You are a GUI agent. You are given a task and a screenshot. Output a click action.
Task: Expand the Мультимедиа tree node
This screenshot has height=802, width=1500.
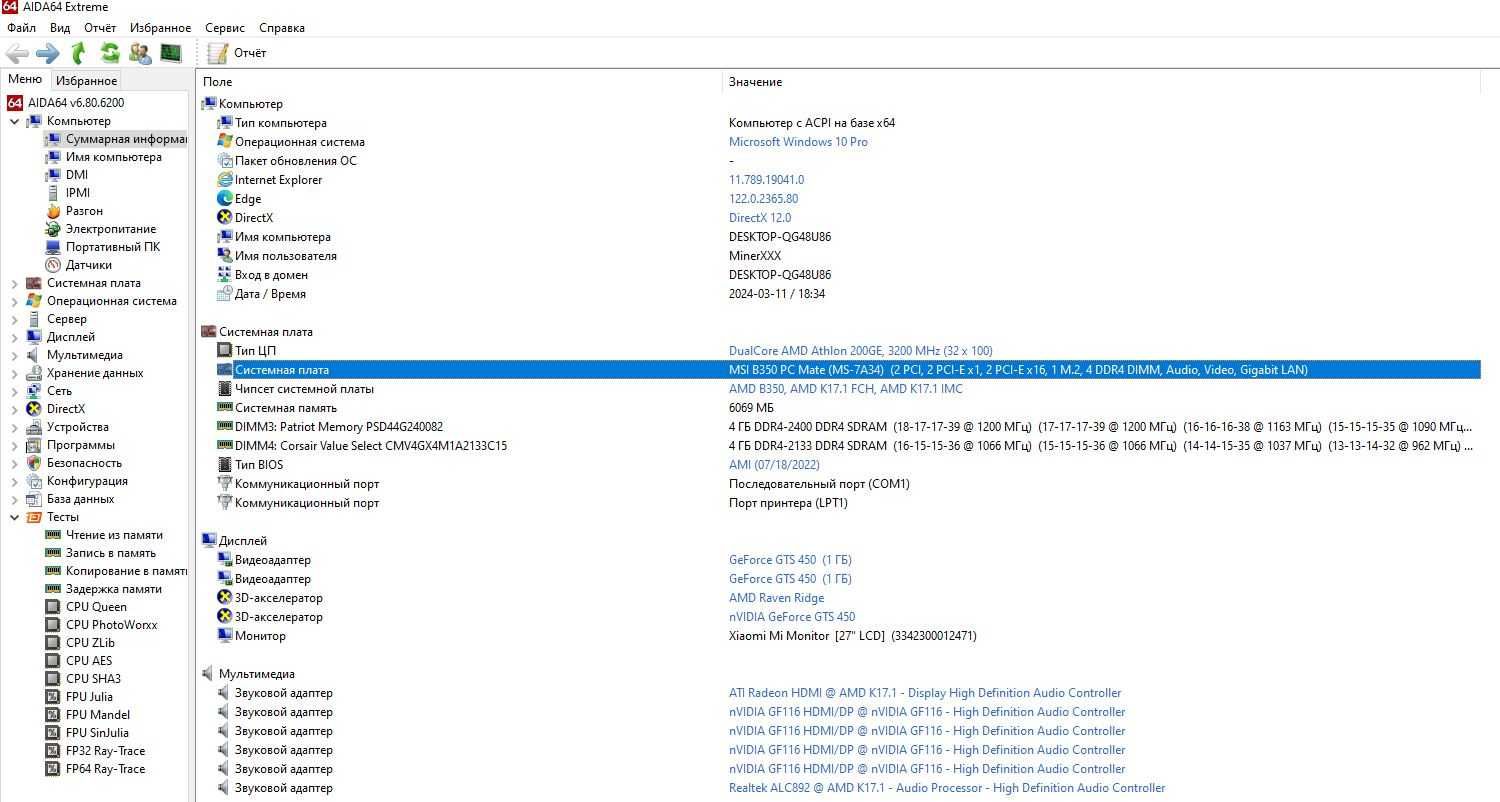pos(14,355)
